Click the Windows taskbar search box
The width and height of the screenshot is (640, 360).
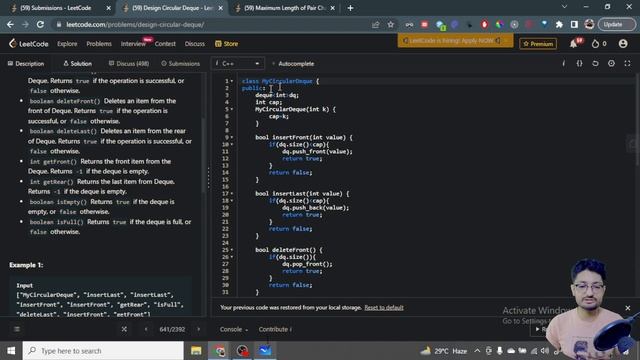pos(103,351)
